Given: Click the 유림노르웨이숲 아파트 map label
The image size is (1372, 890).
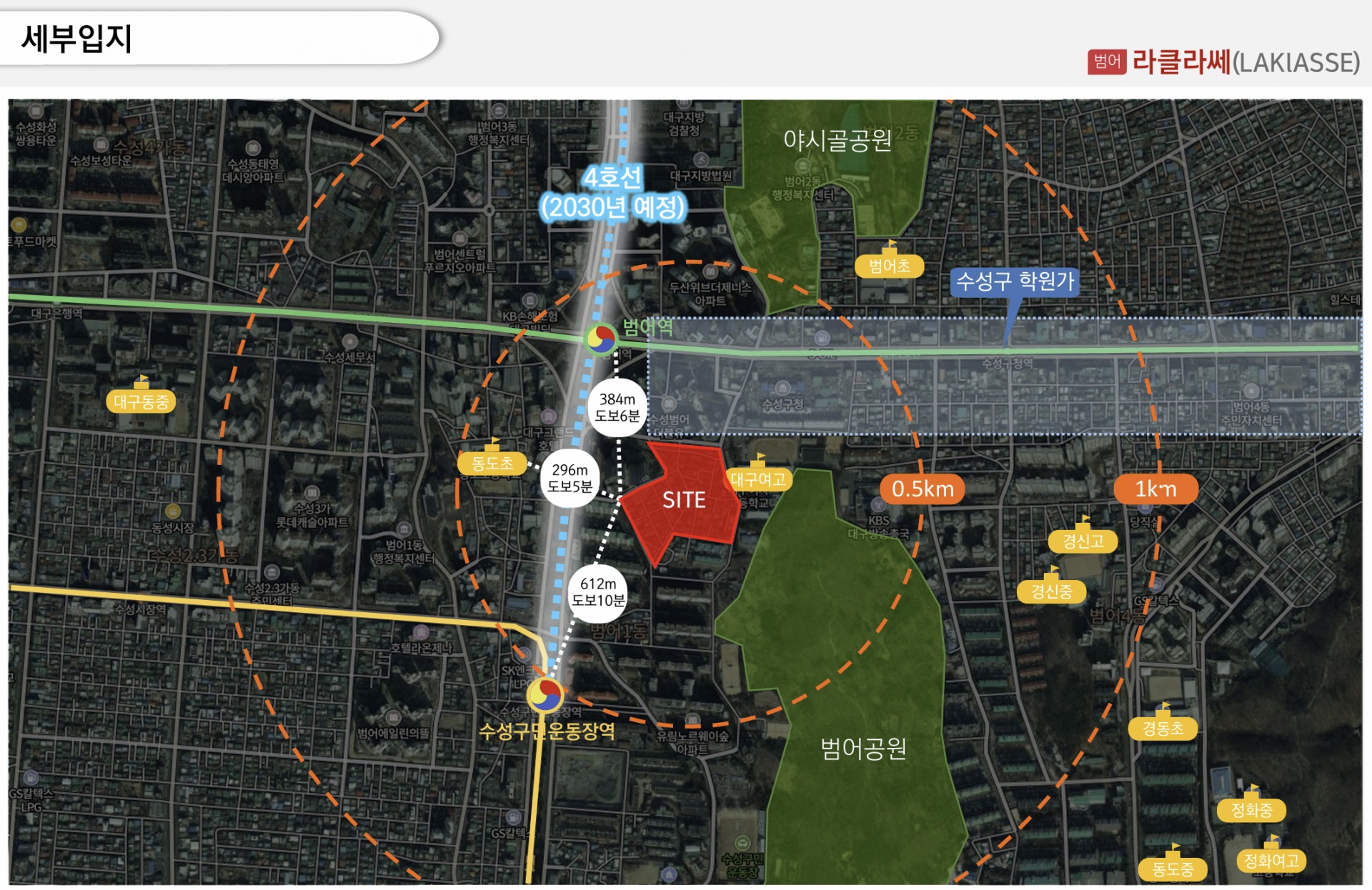Looking at the screenshot, I should point(692,743).
